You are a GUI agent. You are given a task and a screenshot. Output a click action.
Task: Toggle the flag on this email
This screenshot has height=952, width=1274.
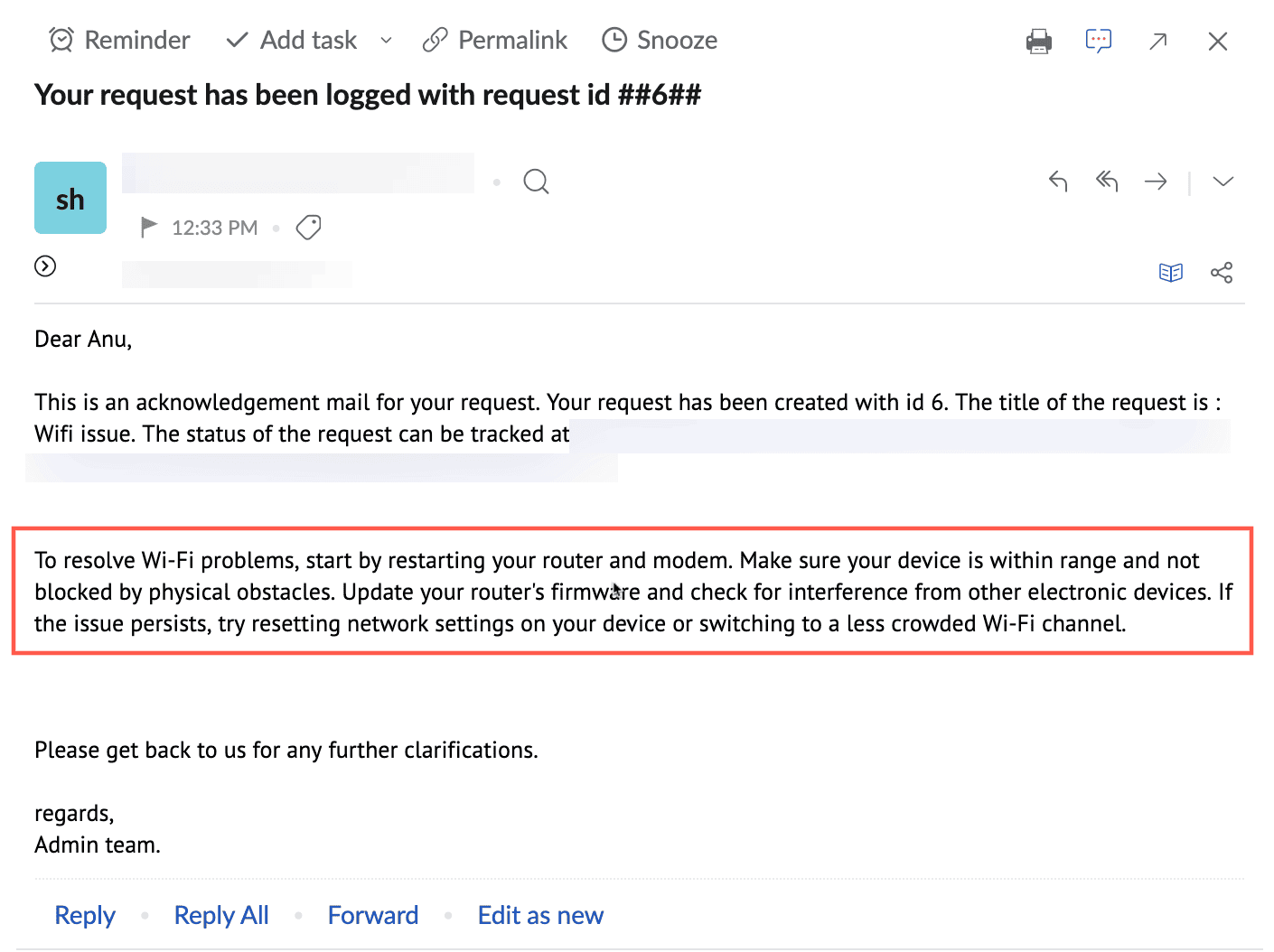[x=149, y=228]
